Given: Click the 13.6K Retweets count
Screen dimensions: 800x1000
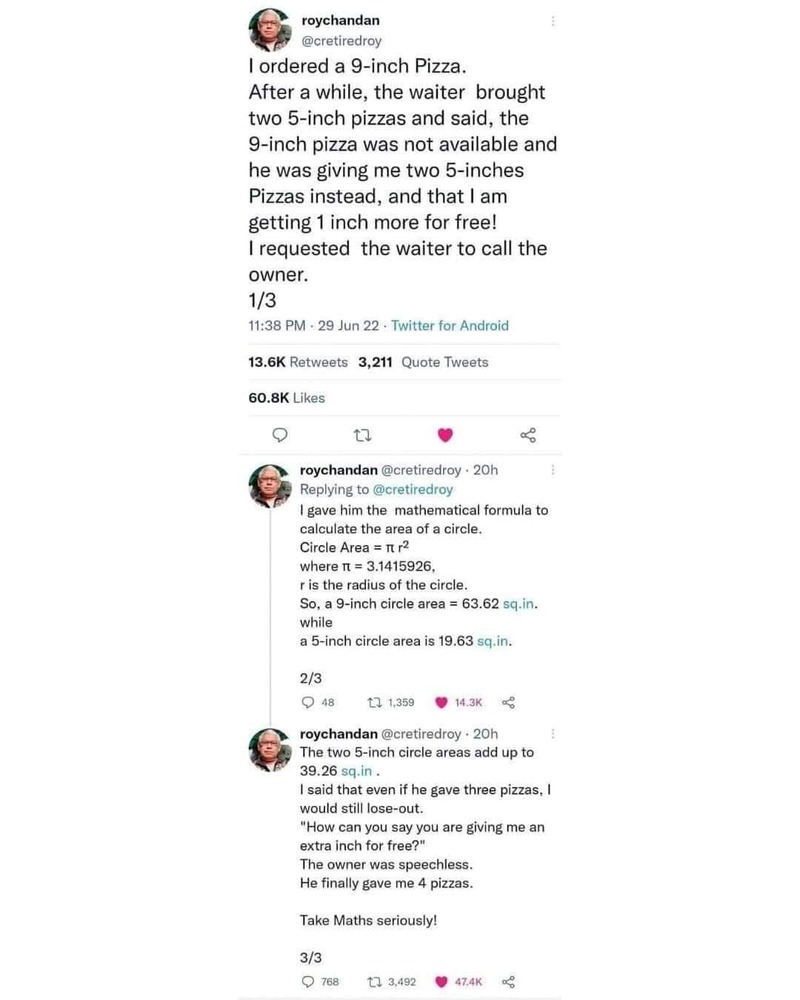Looking at the screenshot, I should point(298,362).
